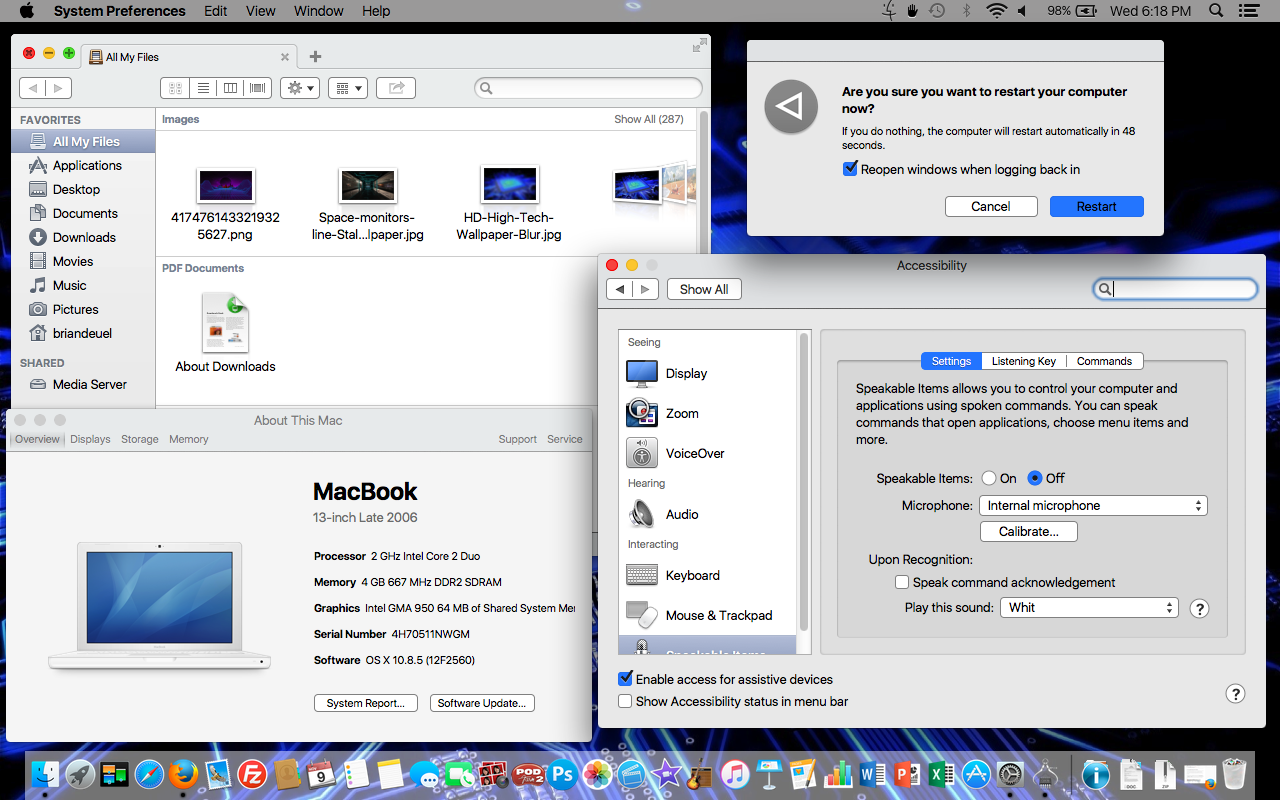Open the Storage tab in About This Mac
Viewport: 1280px width, 800px height.
(139, 439)
